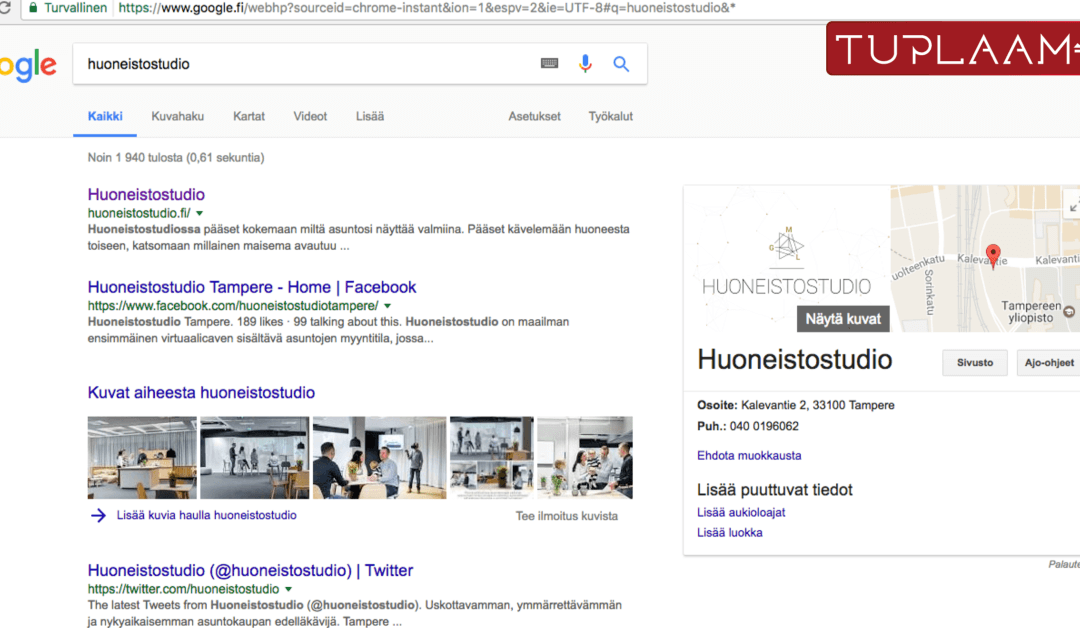Click the green padlock secure site icon
This screenshot has height=628, width=1080.
coord(33,7)
